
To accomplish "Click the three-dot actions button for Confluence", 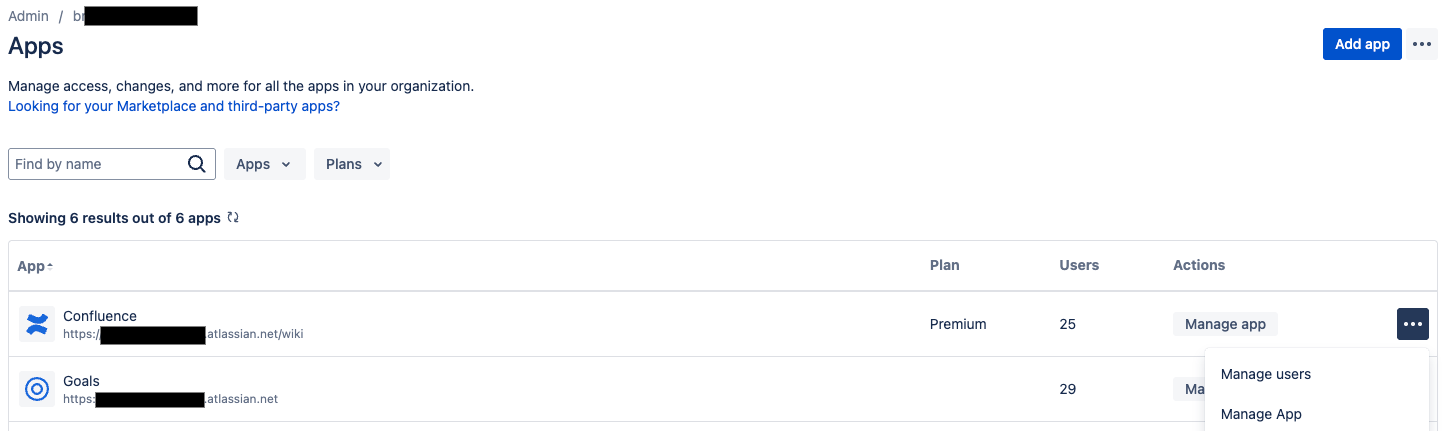I will point(1412,324).
